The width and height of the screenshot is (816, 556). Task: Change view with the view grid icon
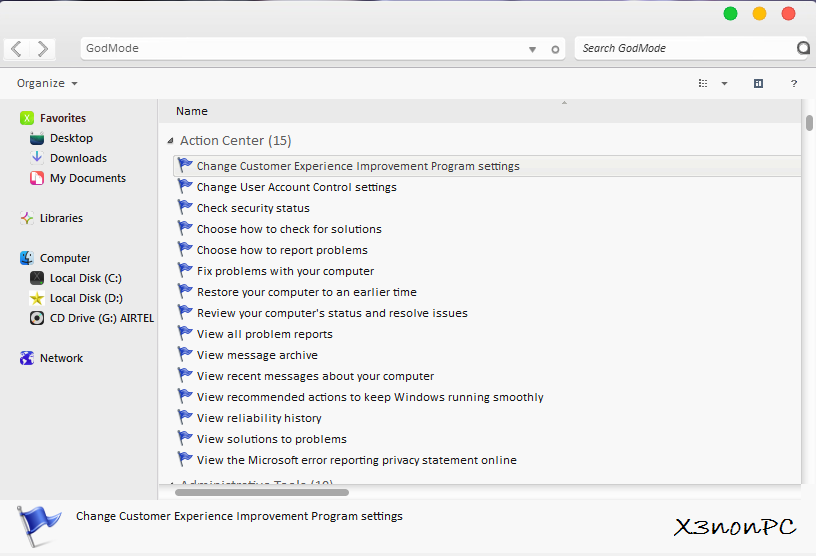click(703, 83)
